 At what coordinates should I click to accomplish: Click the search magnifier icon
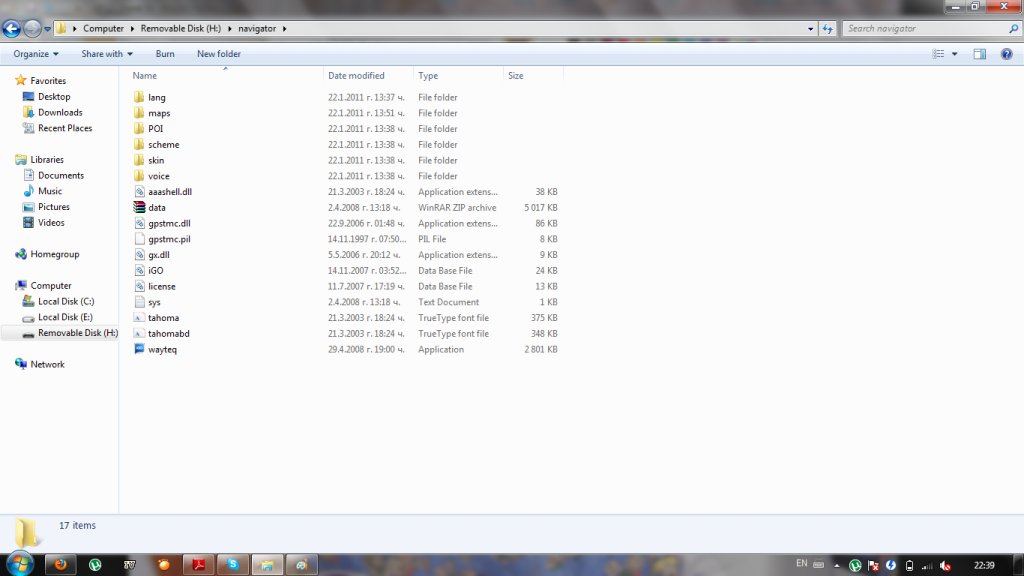click(x=1014, y=29)
